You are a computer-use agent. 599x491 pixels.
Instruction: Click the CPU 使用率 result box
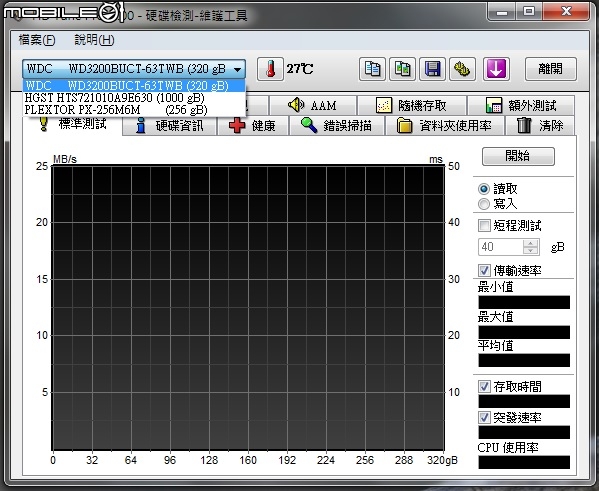tap(524, 462)
